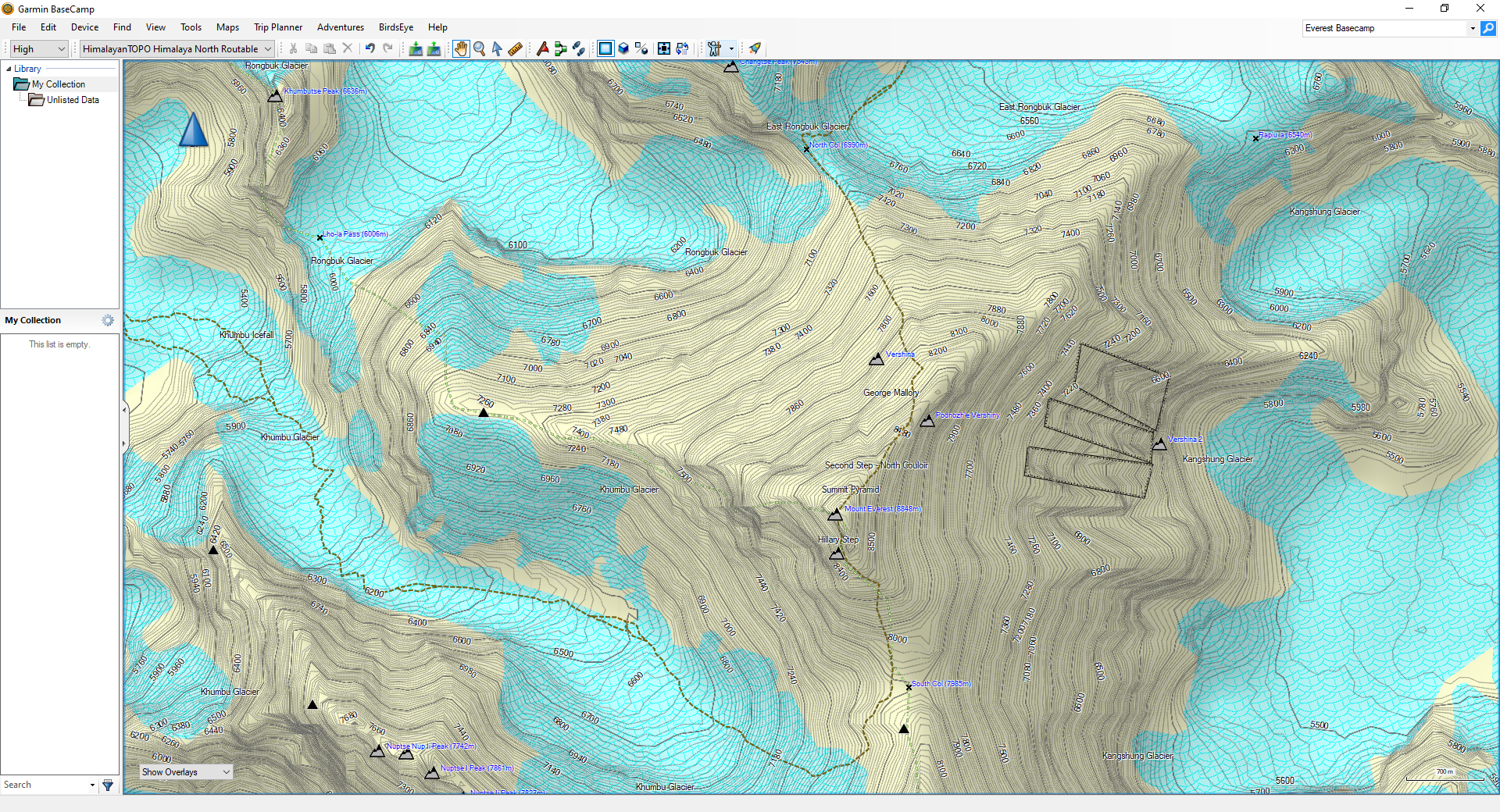Click the Paste clipboard icon
The image size is (1500, 812).
click(330, 48)
